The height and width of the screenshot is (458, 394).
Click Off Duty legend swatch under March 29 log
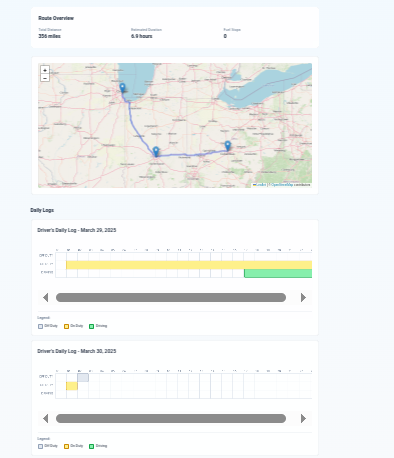click(x=40, y=326)
